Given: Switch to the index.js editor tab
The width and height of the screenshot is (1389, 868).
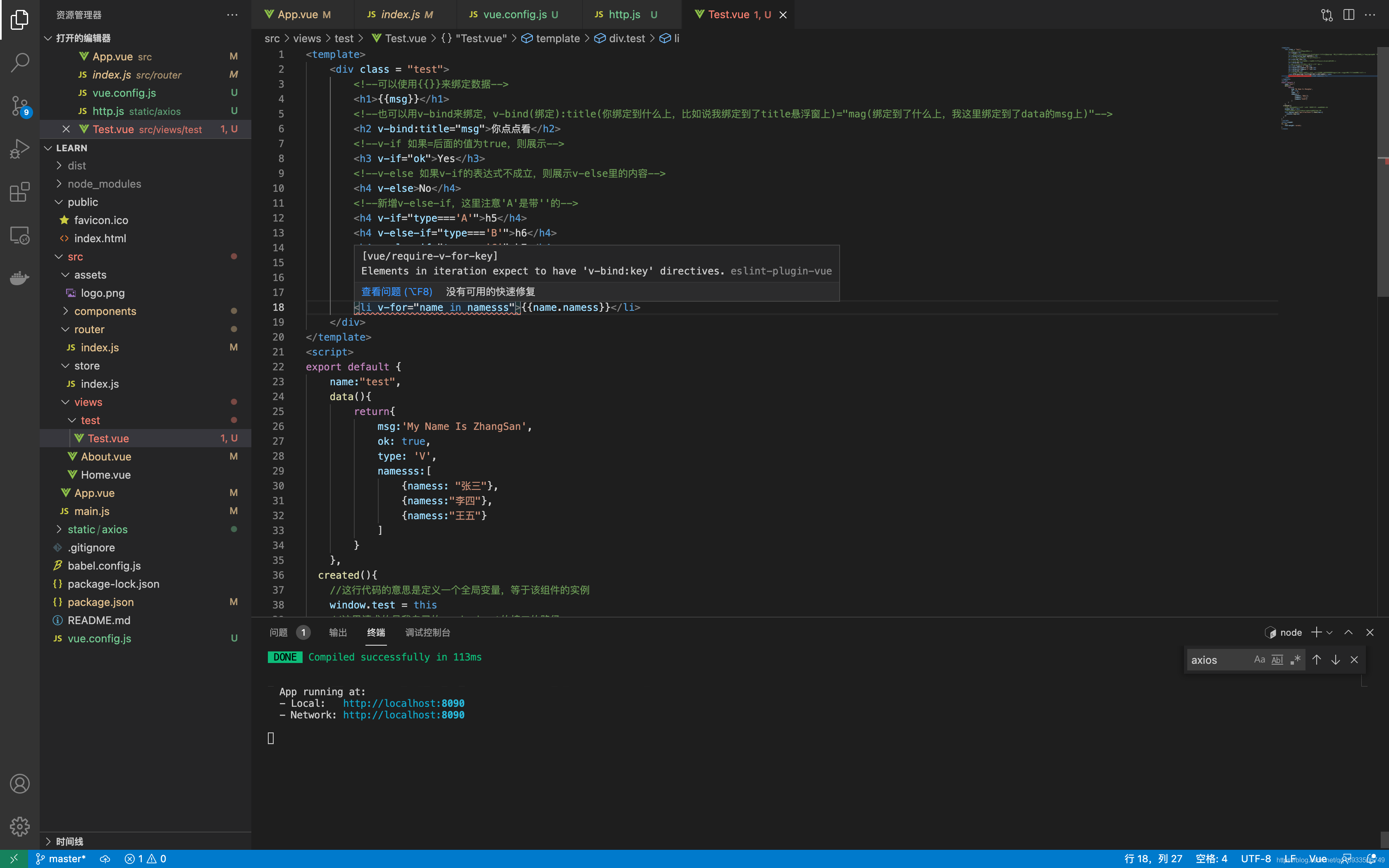Looking at the screenshot, I should pyautogui.click(x=405, y=15).
